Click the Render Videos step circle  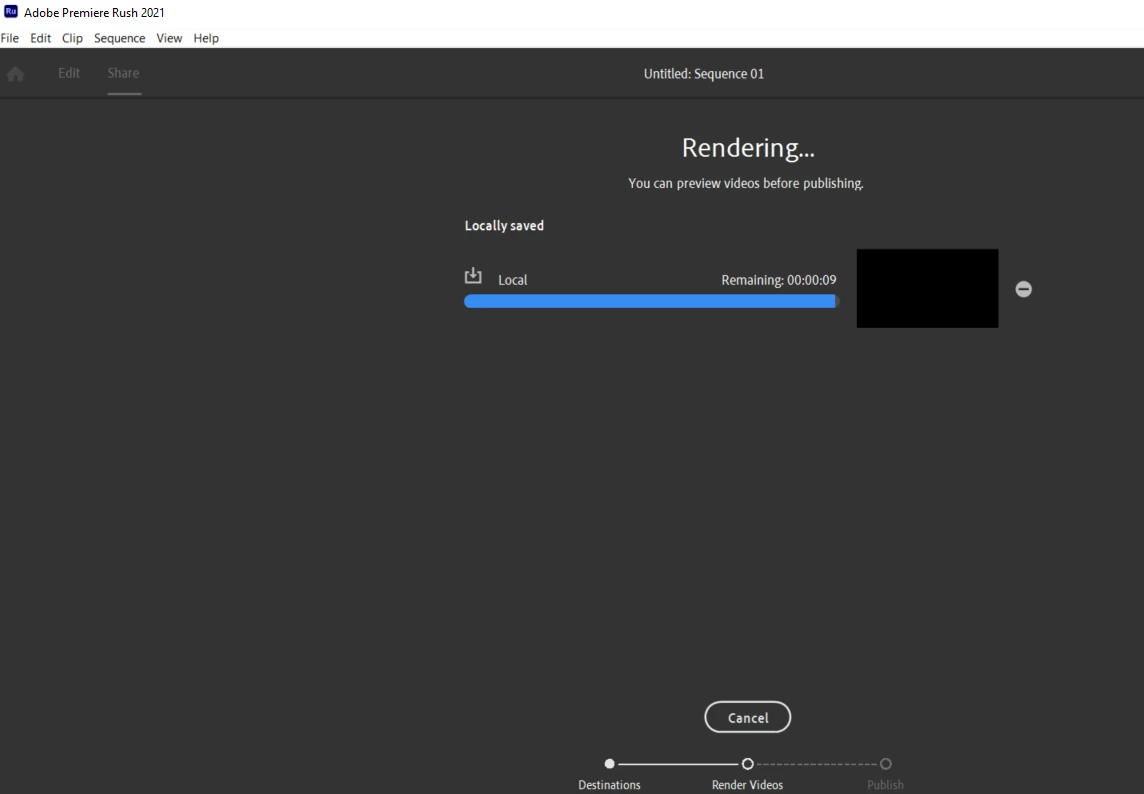(747, 763)
